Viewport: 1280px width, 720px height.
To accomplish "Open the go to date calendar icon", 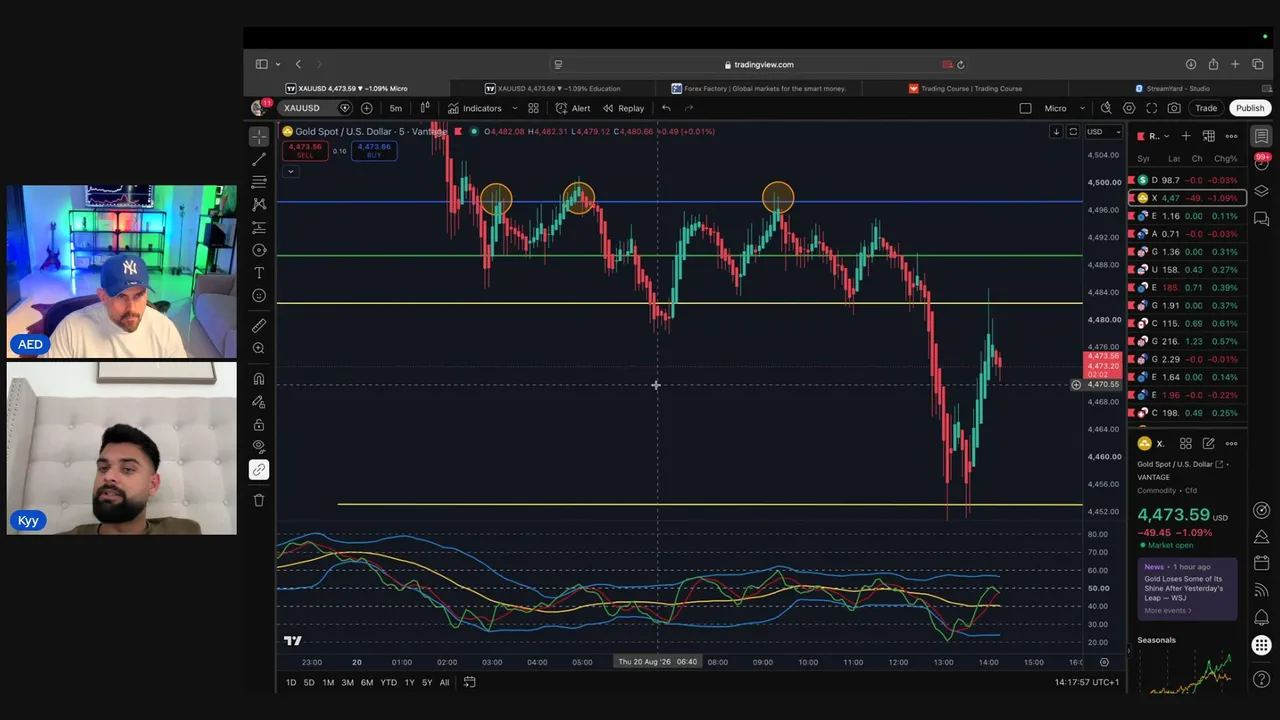I will pyautogui.click(x=469, y=682).
